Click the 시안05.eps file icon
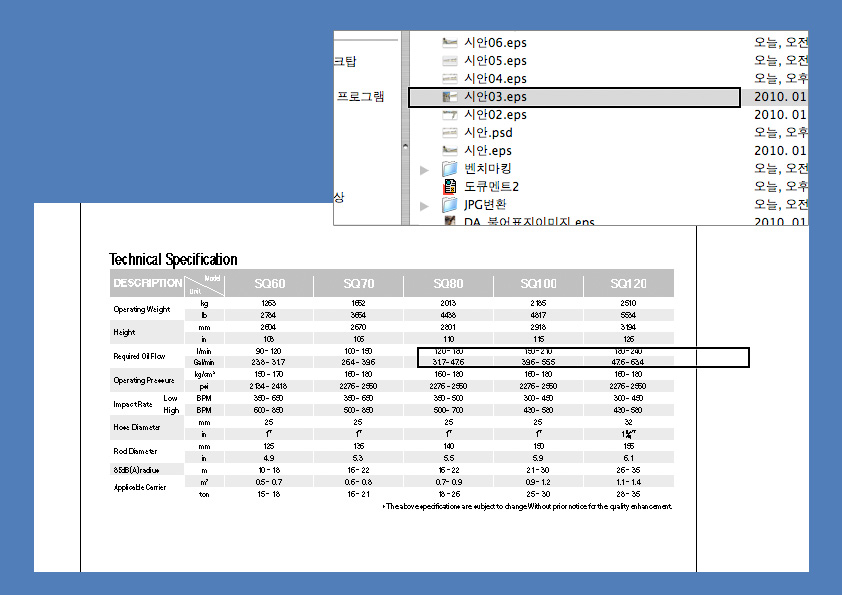Screen dimensions: 842x595 point(449,61)
